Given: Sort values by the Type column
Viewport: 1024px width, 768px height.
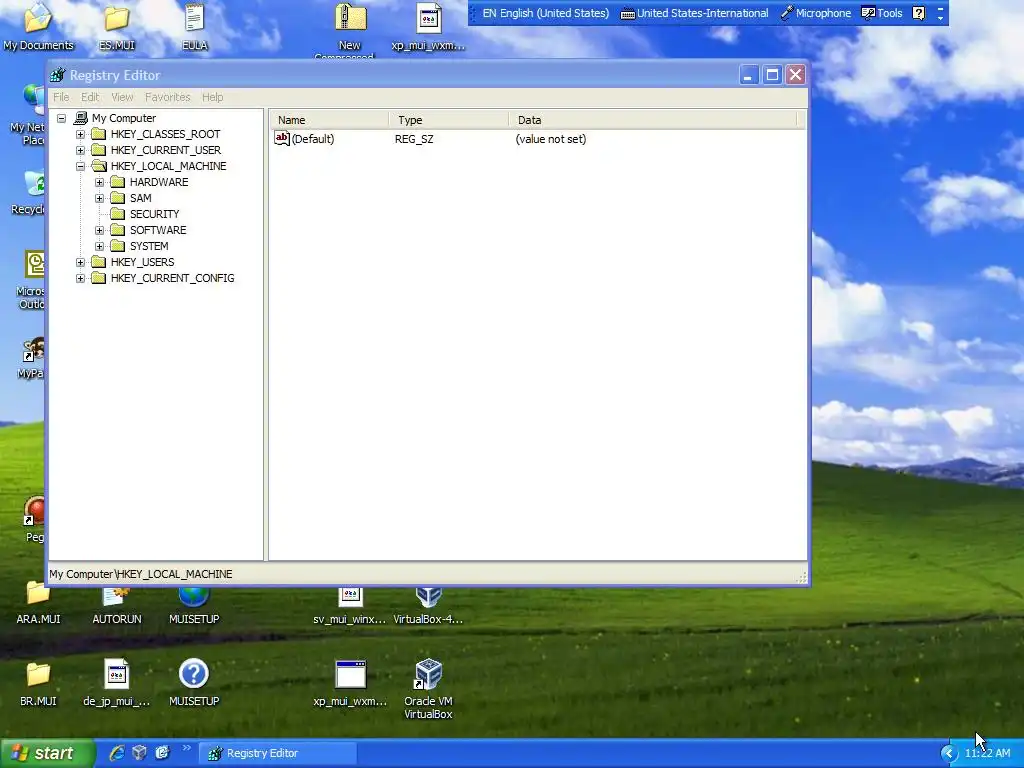Looking at the screenshot, I should click(x=449, y=120).
